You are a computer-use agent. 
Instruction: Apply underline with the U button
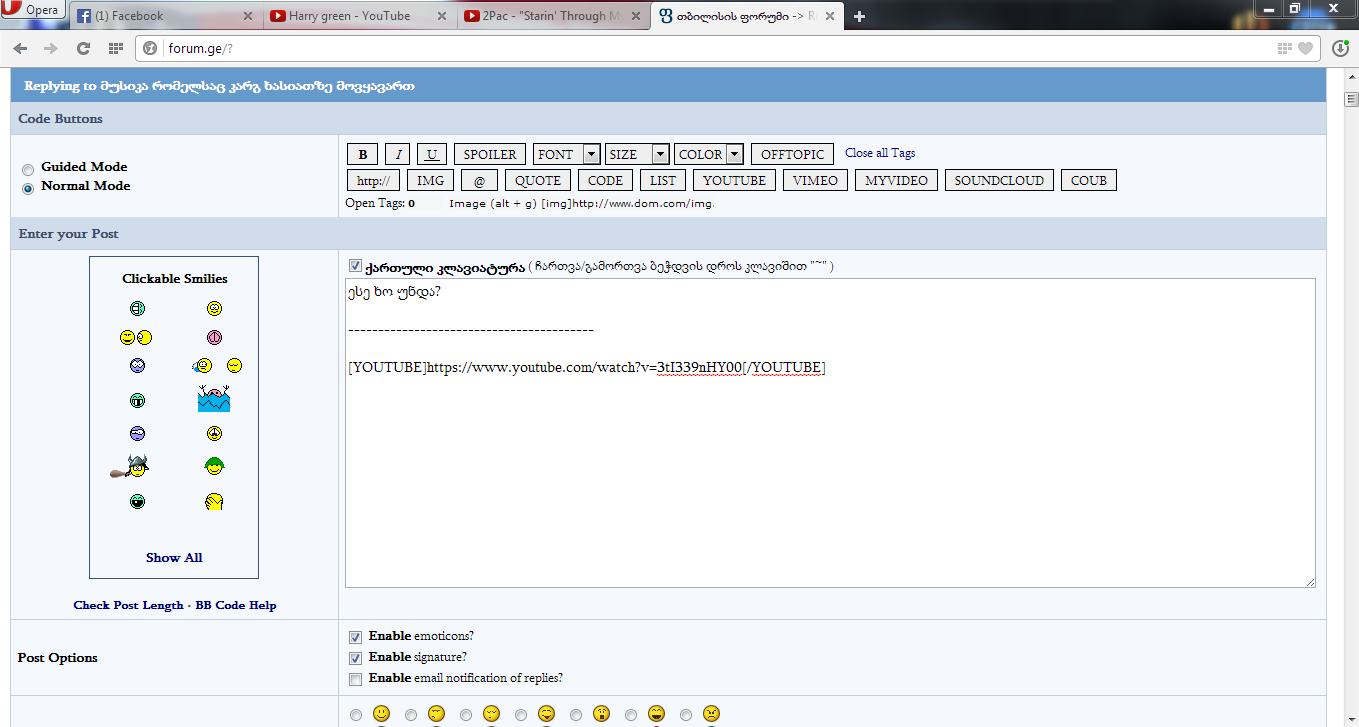coord(432,155)
